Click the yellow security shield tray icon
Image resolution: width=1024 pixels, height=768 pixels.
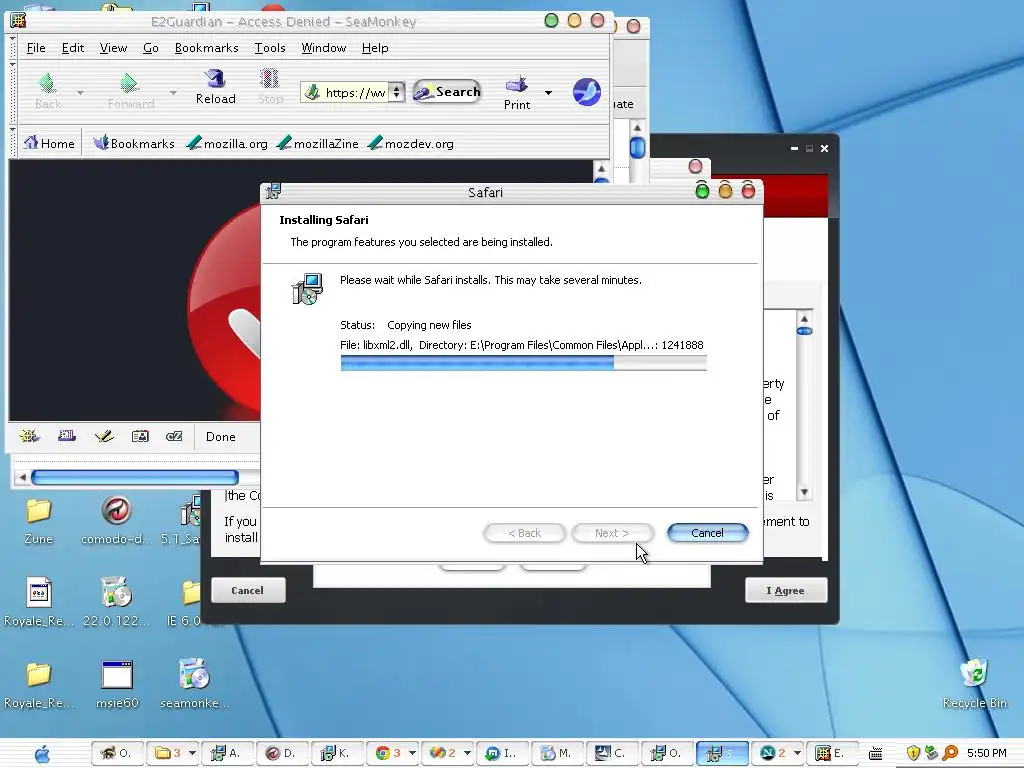[914, 754]
